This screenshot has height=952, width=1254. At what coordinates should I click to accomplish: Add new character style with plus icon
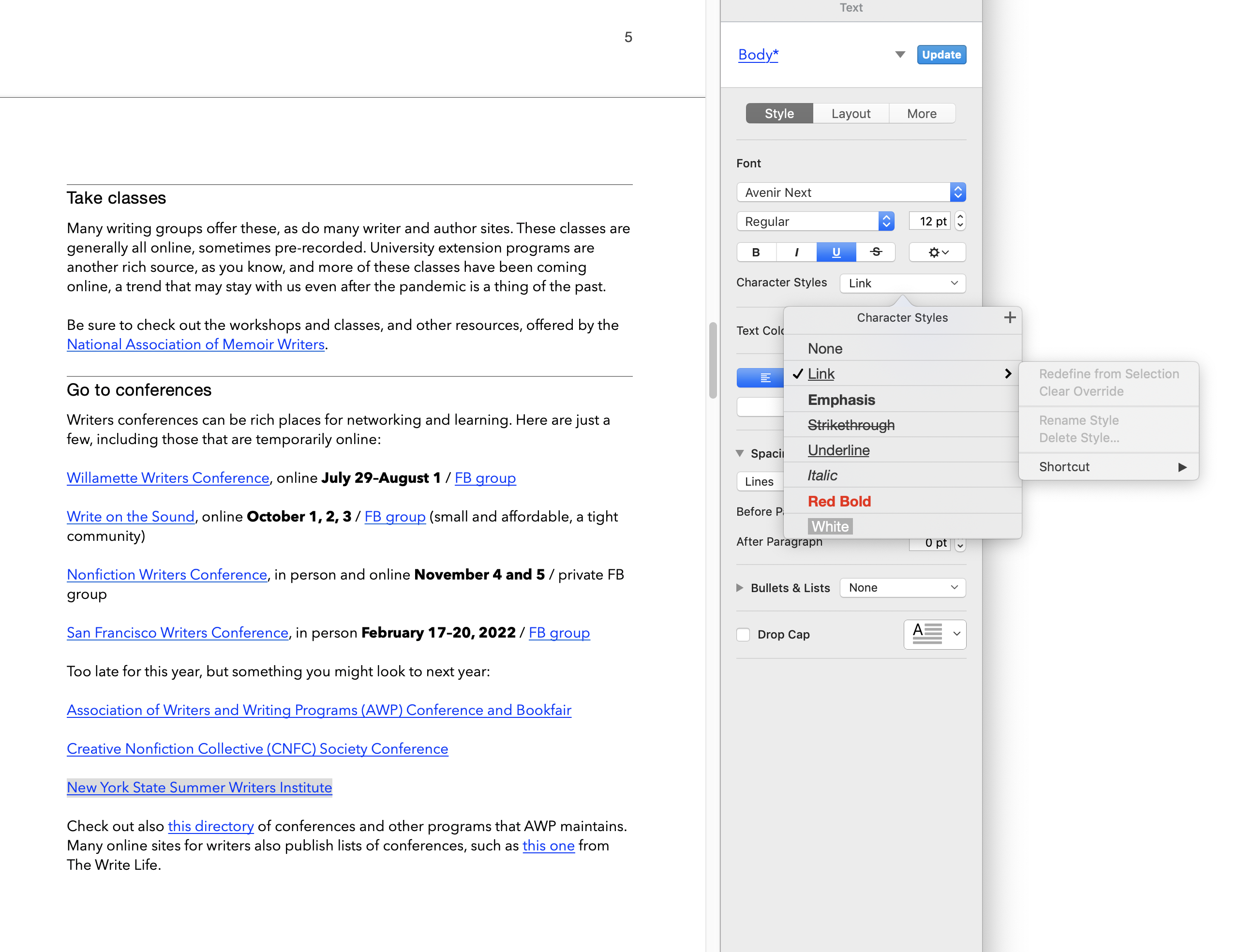click(1009, 317)
